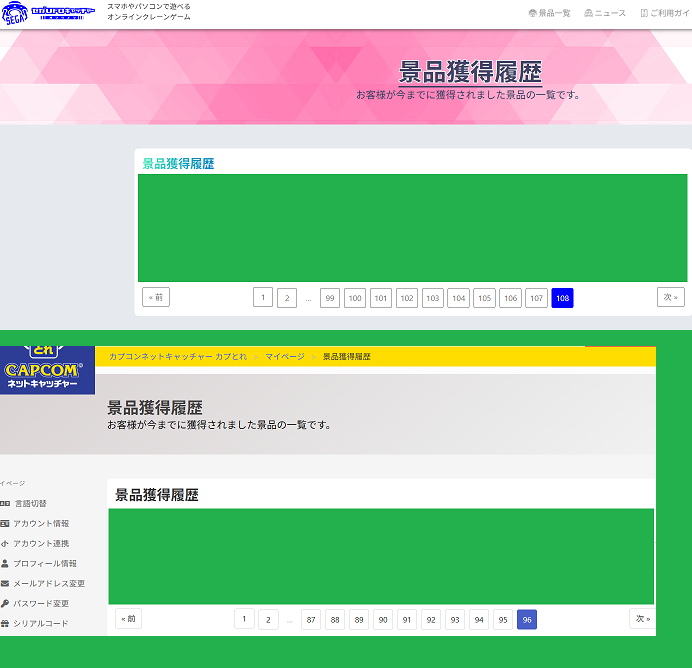Click 次 » in the lower pagination
This screenshot has width=692, height=668.
click(x=643, y=619)
